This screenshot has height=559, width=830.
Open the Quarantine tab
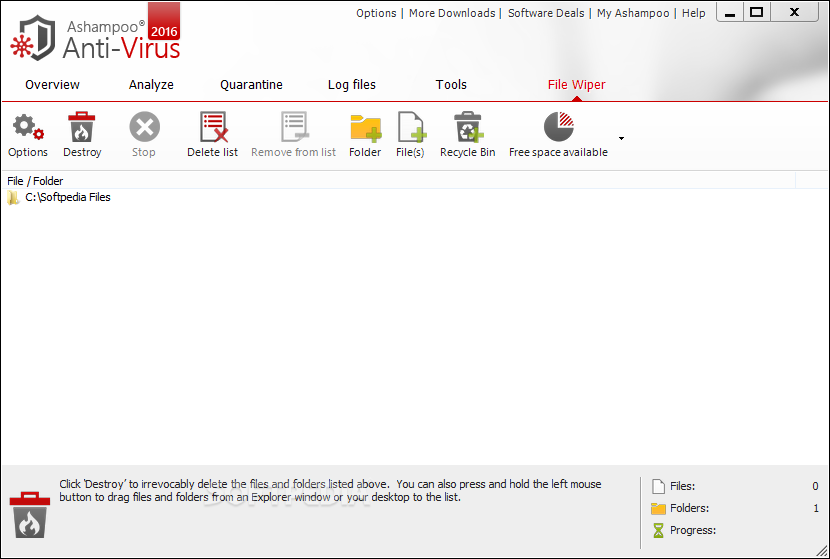(251, 85)
